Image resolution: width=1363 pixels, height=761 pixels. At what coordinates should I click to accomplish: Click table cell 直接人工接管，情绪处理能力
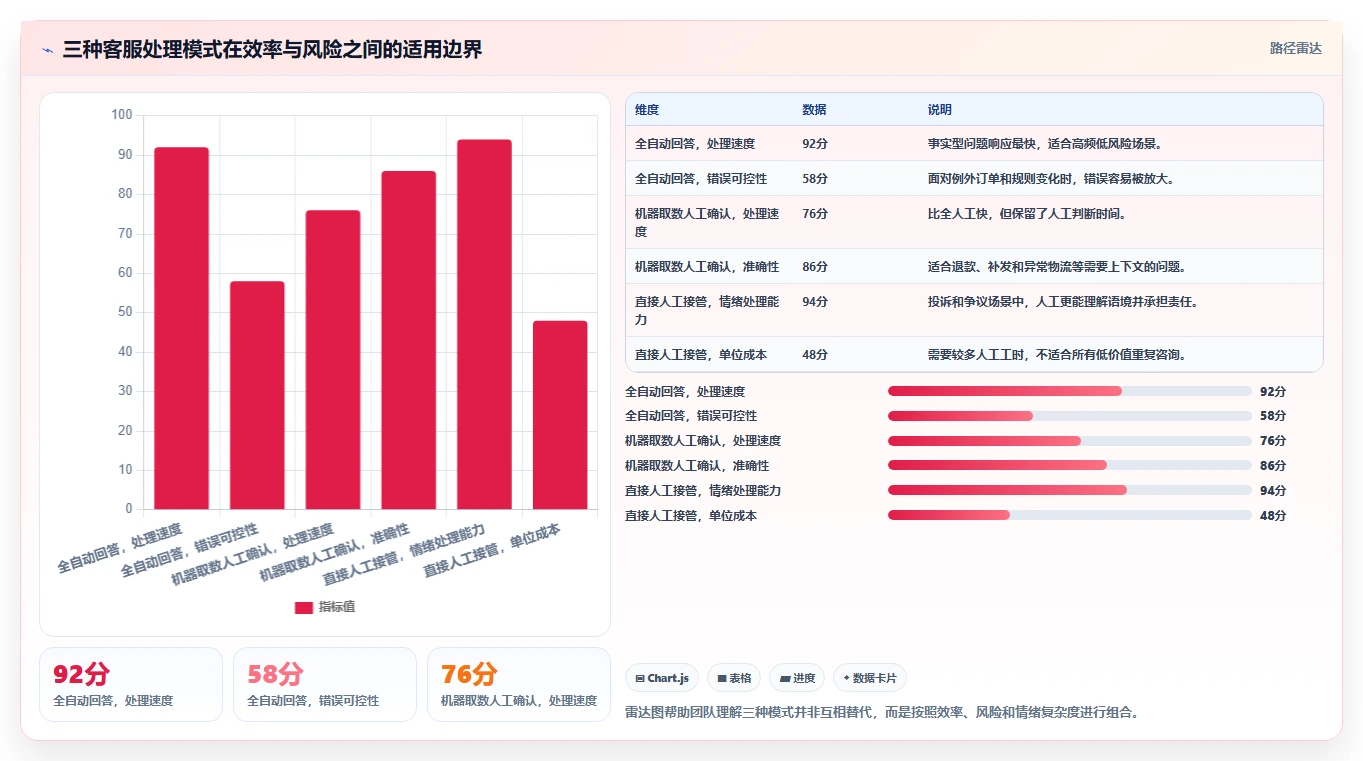click(x=707, y=310)
